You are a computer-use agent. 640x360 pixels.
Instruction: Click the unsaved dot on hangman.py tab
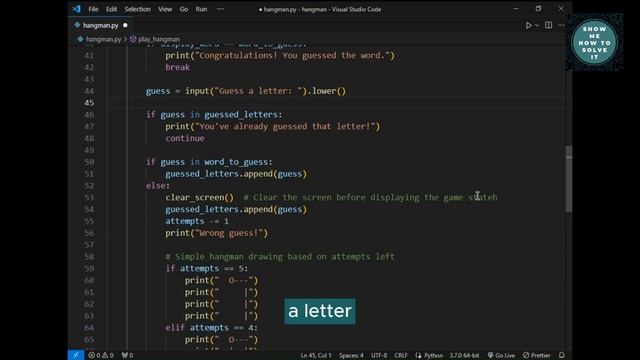pos(125,25)
